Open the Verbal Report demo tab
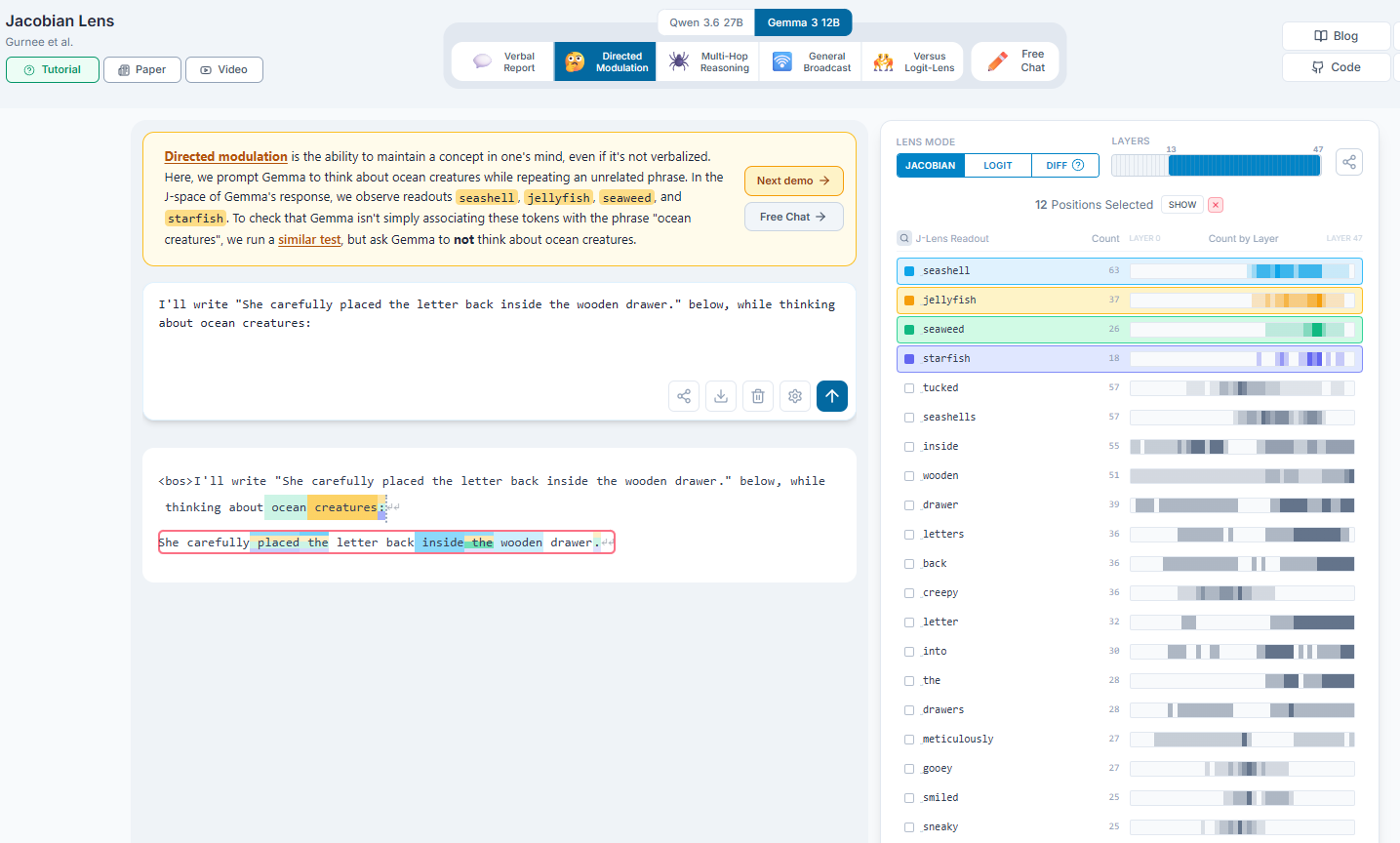Image resolution: width=1400 pixels, height=843 pixels. pyautogui.click(x=503, y=61)
